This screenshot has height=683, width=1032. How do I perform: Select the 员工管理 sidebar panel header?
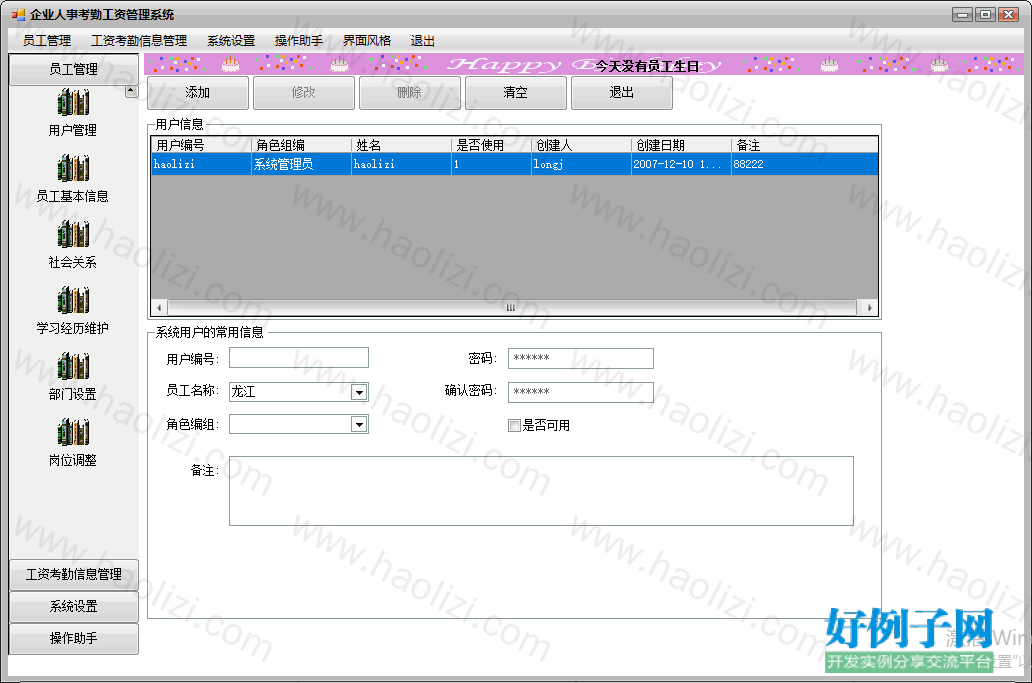74,69
